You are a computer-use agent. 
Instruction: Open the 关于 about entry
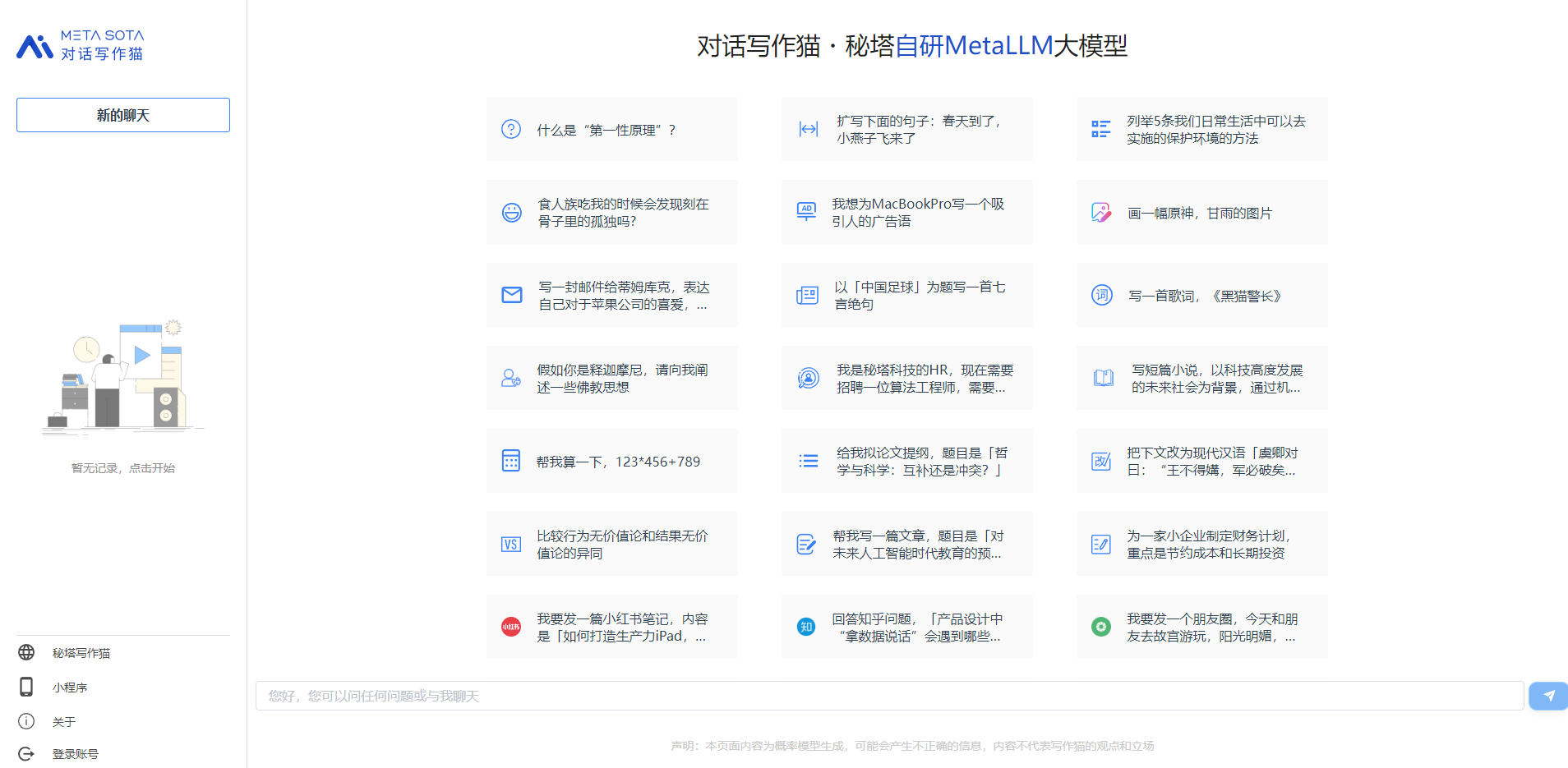pos(63,722)
